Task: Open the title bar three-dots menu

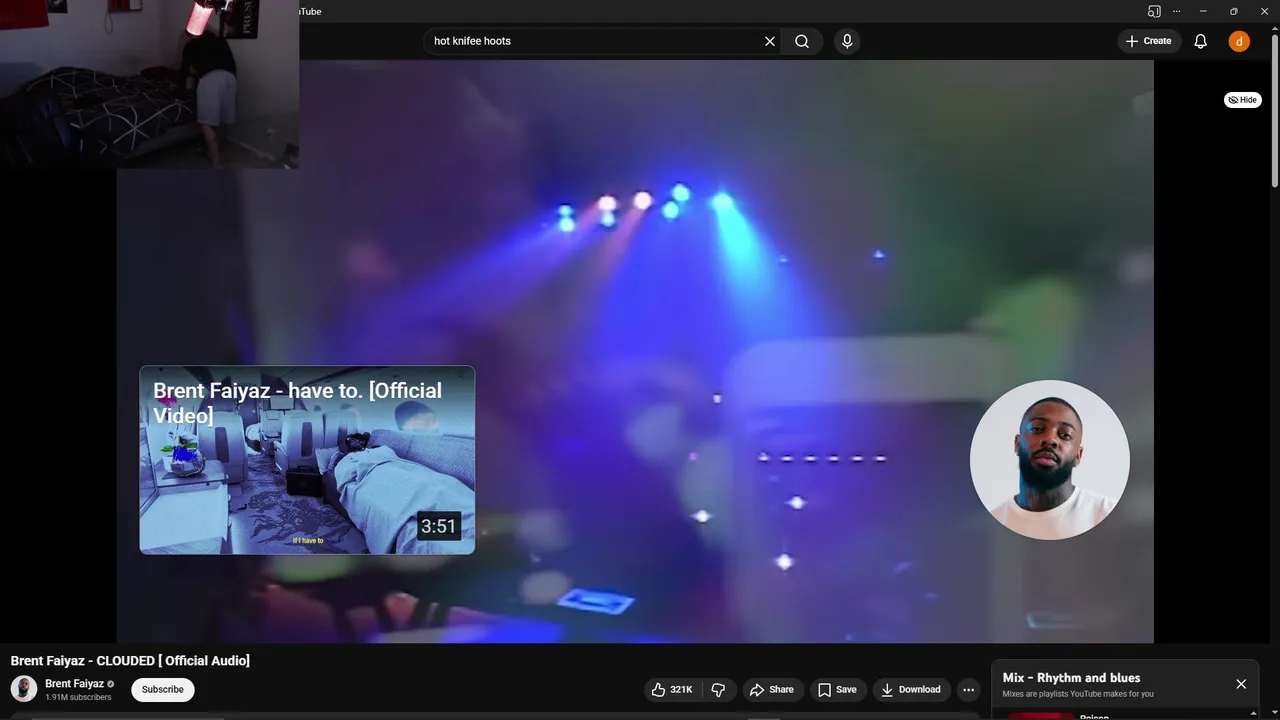Action: [1176, 11]
